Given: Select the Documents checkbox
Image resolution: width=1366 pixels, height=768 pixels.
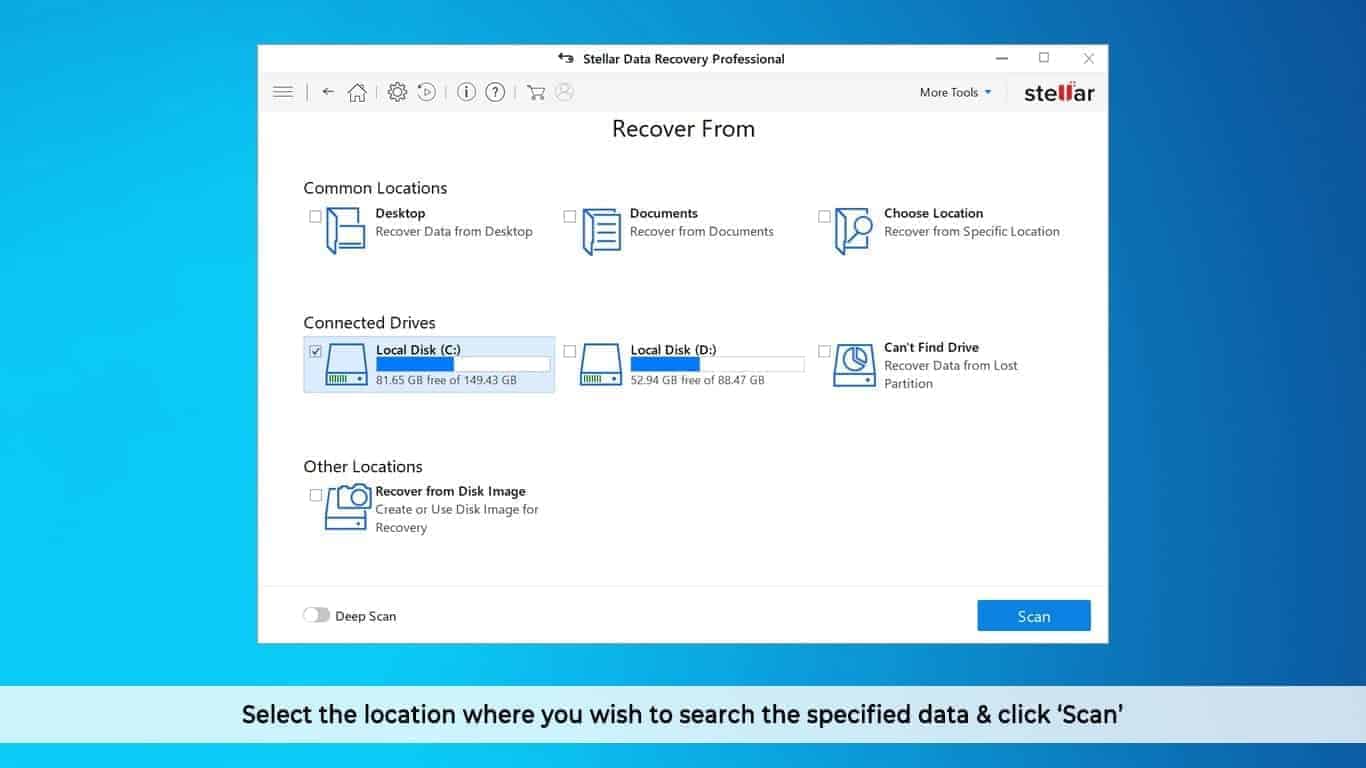Looking at the screenshot, I should (570, 216).
